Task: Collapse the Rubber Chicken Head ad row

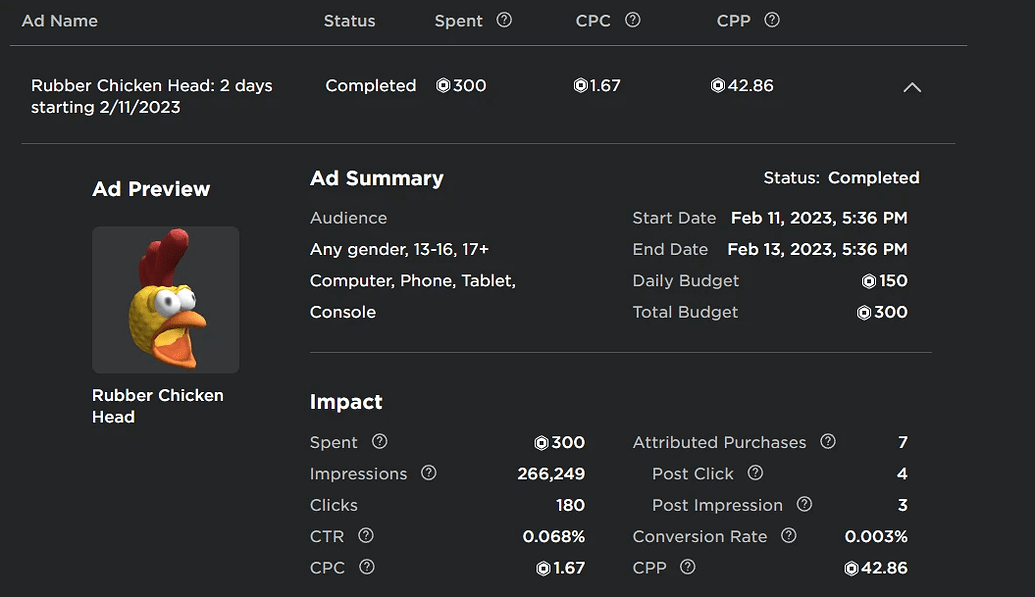Action: [x=912, y=87]
